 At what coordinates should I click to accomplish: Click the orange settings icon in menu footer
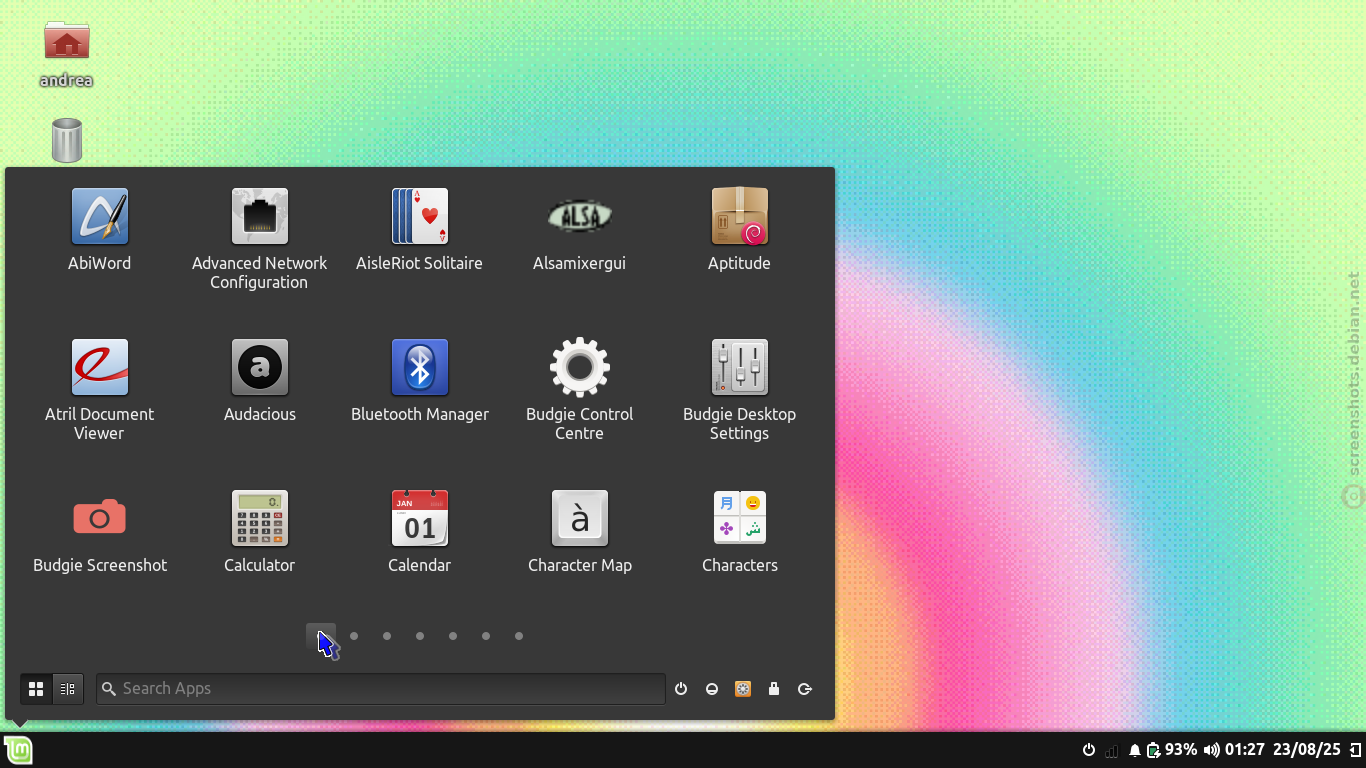[743, 689]
